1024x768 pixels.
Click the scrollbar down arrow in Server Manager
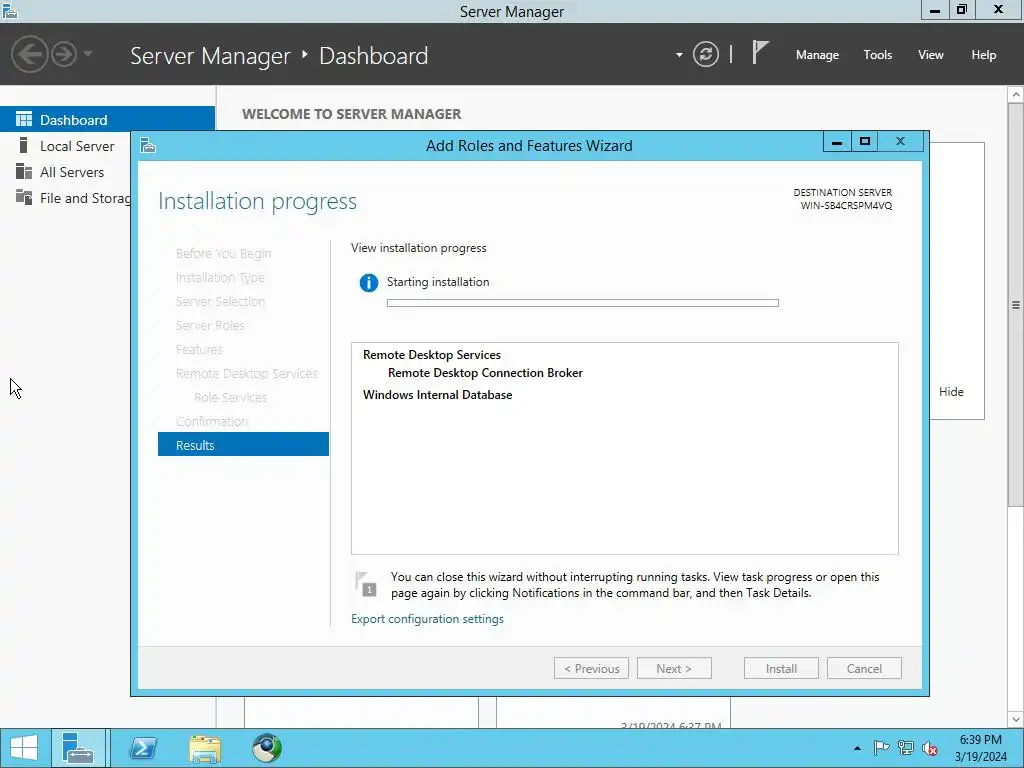(x=1016, y=720)
